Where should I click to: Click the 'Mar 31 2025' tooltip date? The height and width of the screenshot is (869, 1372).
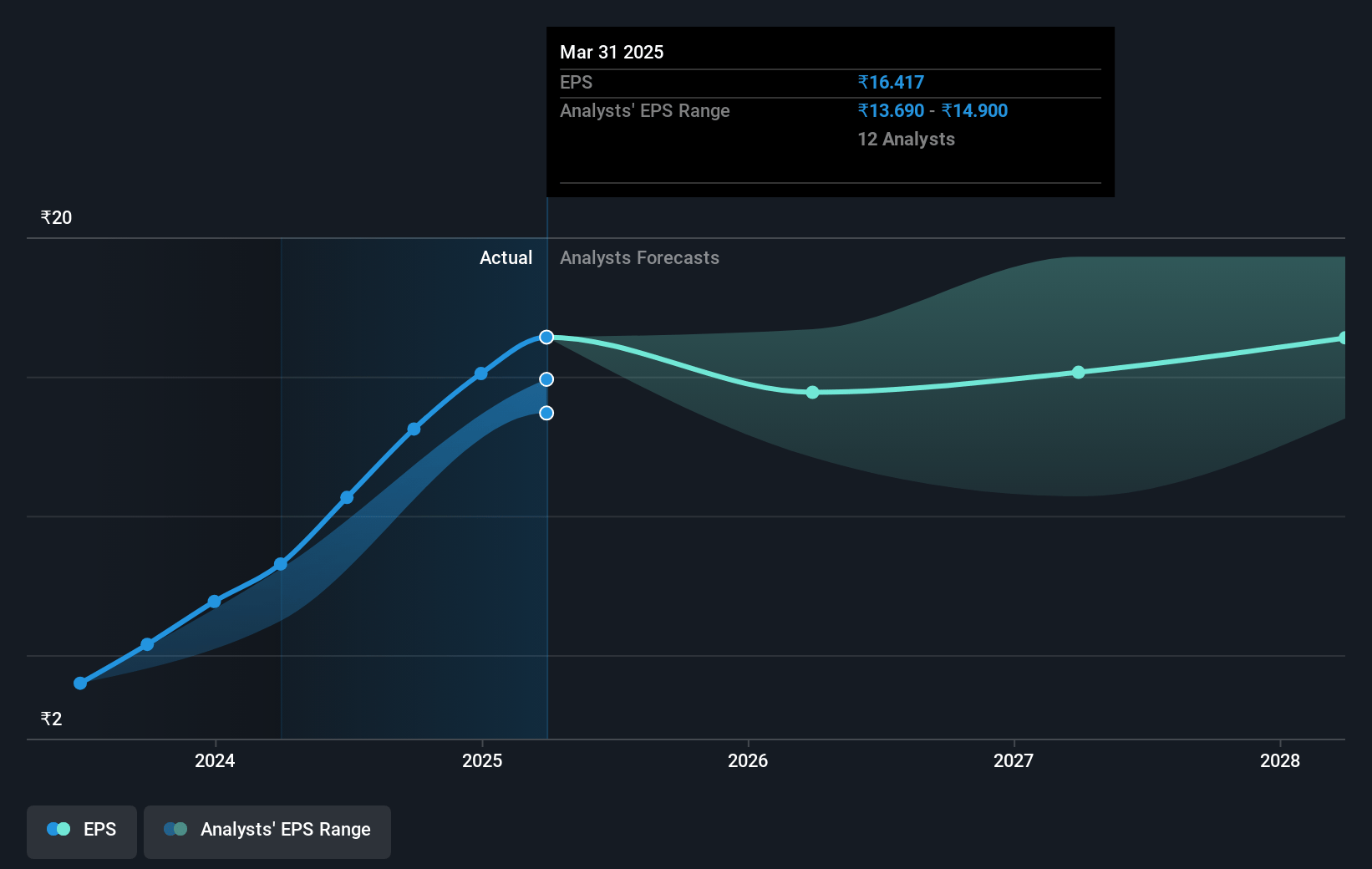(x=612, y=52)
